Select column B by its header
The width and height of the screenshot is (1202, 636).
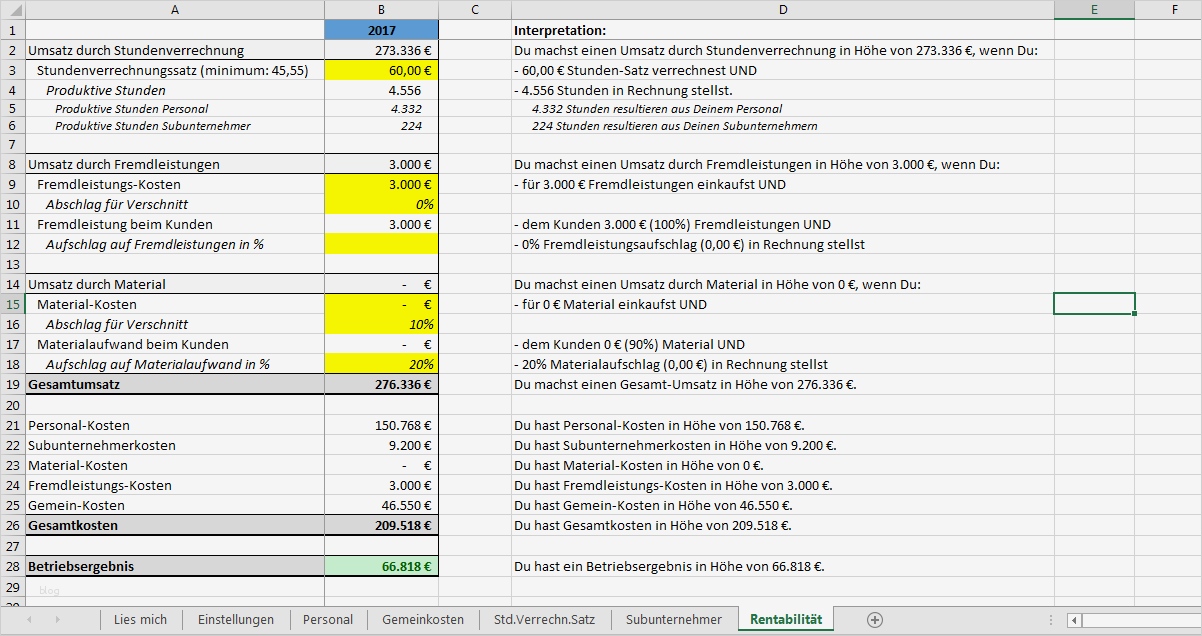click(x=381, y=10)
